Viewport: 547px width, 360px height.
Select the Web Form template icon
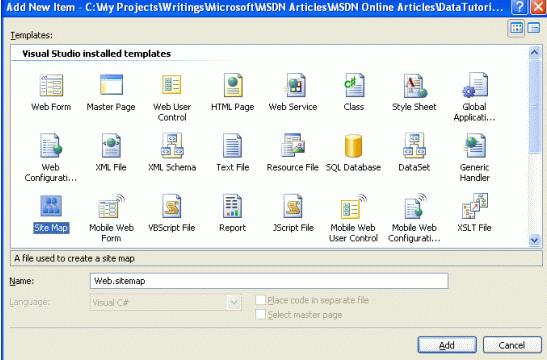coord(51,85)
